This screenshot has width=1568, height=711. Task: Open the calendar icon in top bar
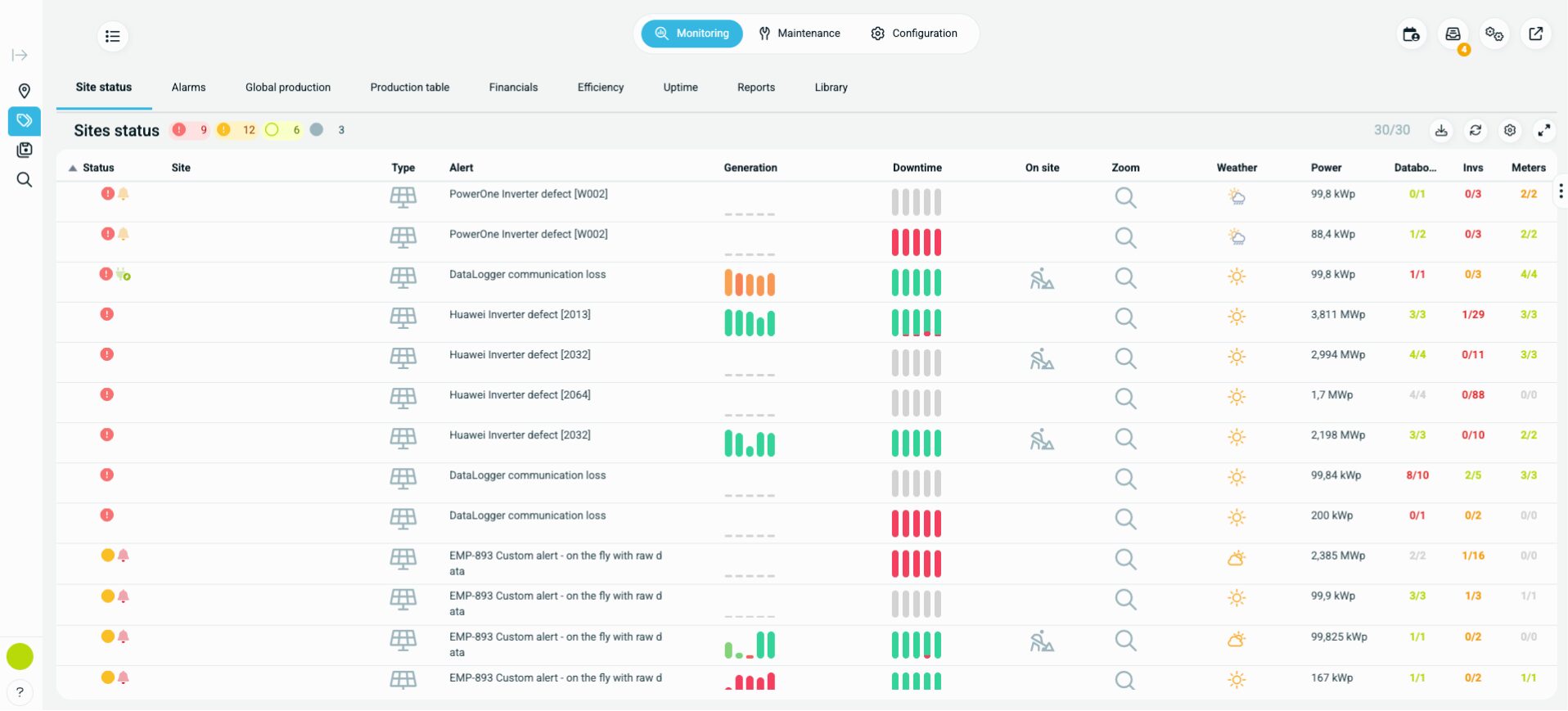(1411, 34)
